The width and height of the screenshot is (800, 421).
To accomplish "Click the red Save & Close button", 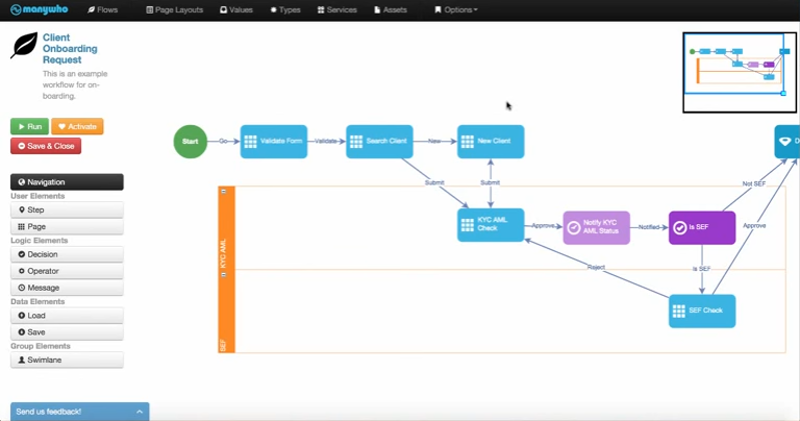I will pyautogui.click(x=46, y=146).
